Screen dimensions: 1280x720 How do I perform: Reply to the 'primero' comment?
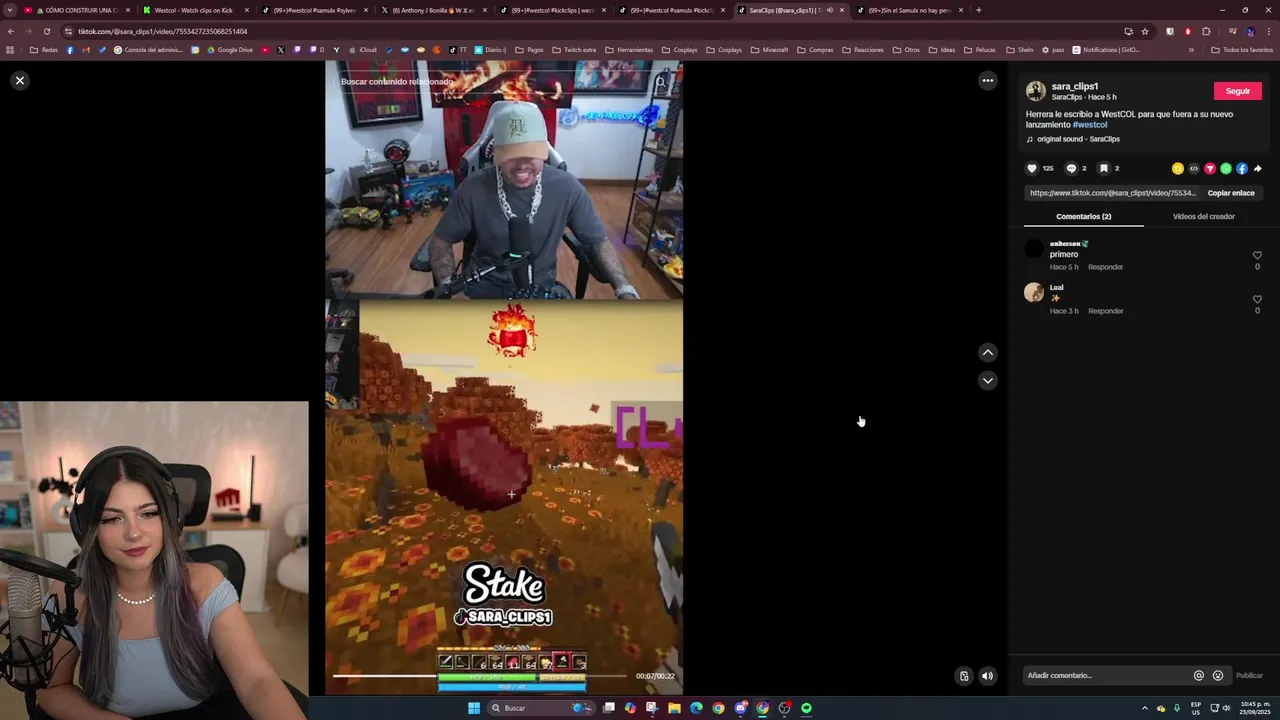click(1105, 267)
